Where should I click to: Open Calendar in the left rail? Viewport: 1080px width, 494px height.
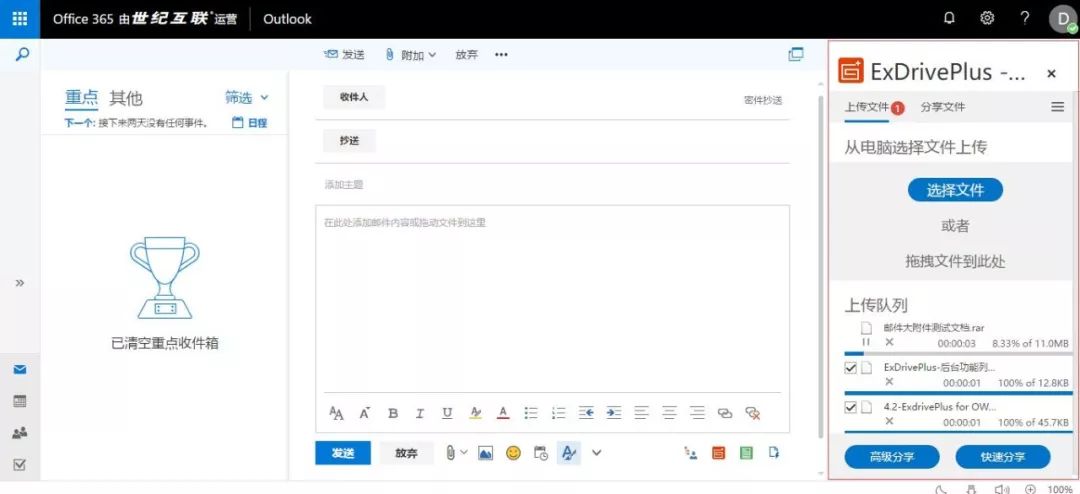[20, 401]
